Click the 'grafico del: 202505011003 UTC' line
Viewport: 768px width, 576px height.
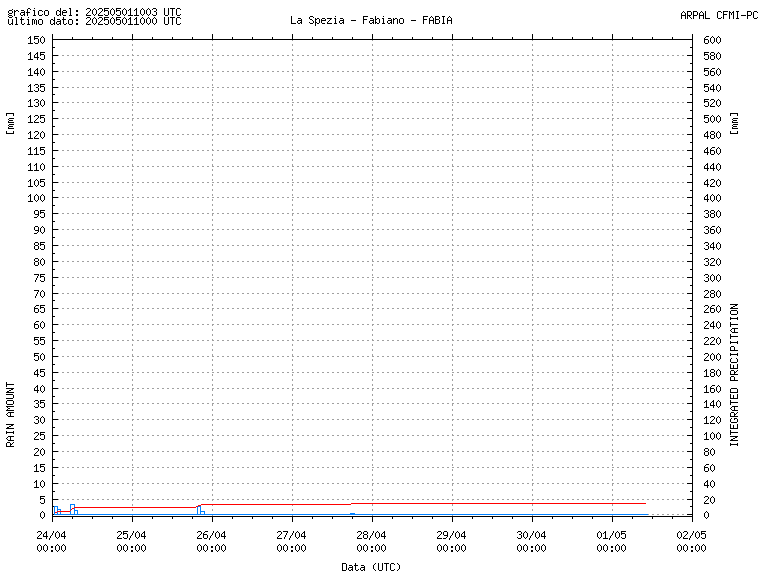tap(94, 11)
